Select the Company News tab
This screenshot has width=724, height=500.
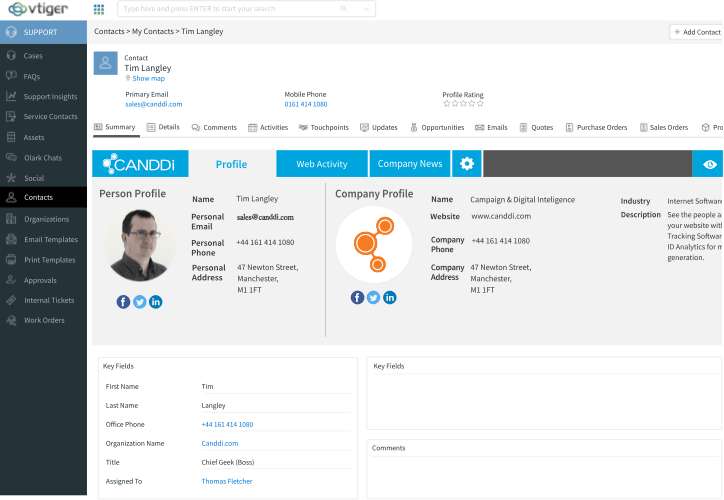coord(410,163)
